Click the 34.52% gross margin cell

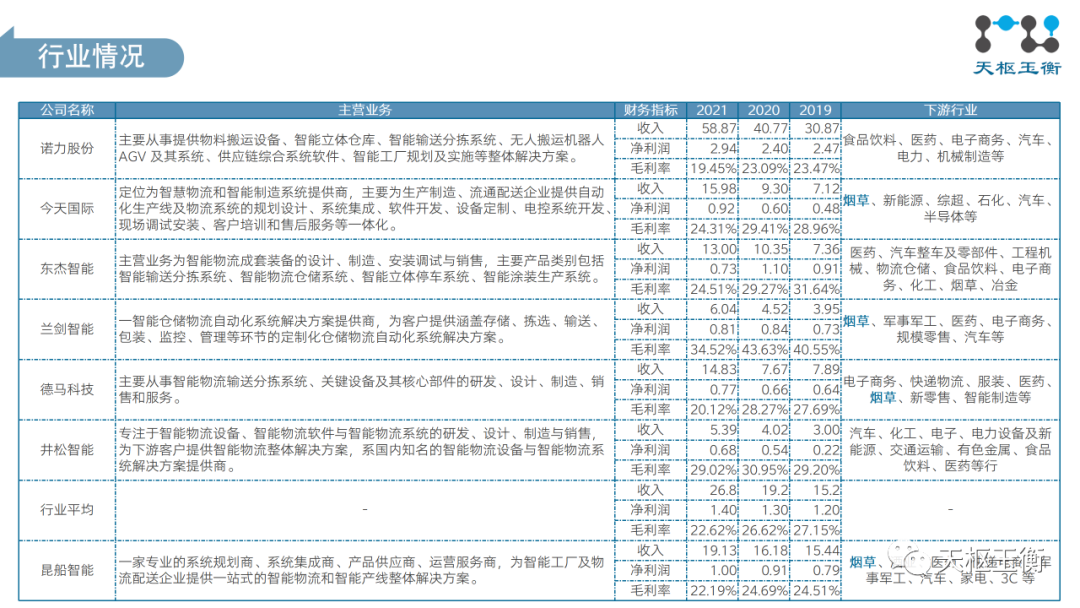pyautogui.click(x=713, y=350)
